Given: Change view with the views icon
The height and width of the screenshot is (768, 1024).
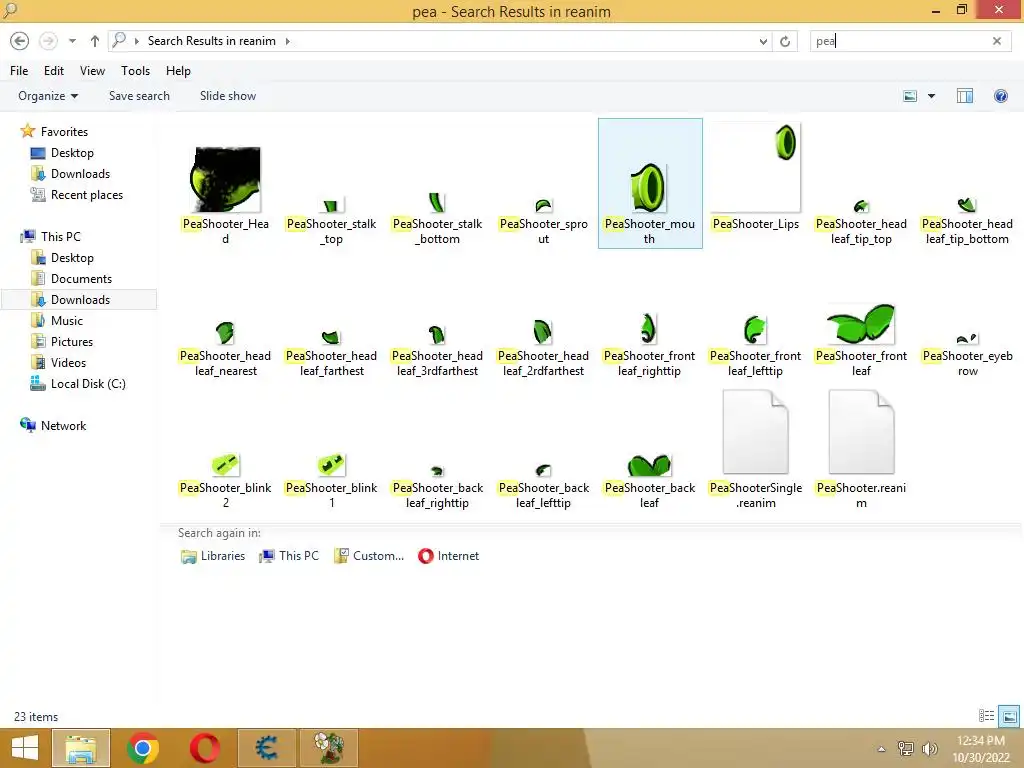Looking at the screenshot, I should [x=910, y=96].
